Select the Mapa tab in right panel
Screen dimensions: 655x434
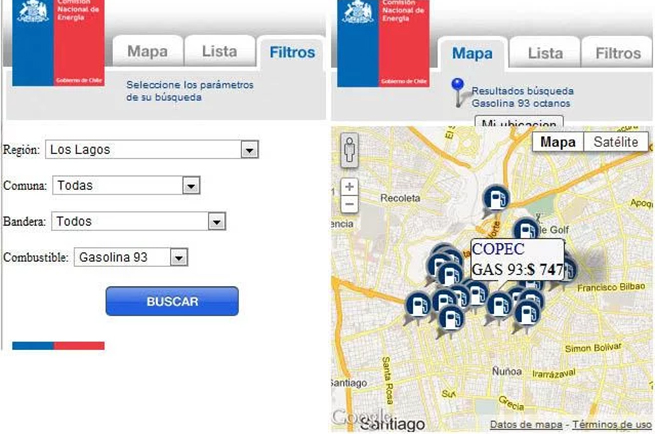pyautogui.click(x=472, y=53)
